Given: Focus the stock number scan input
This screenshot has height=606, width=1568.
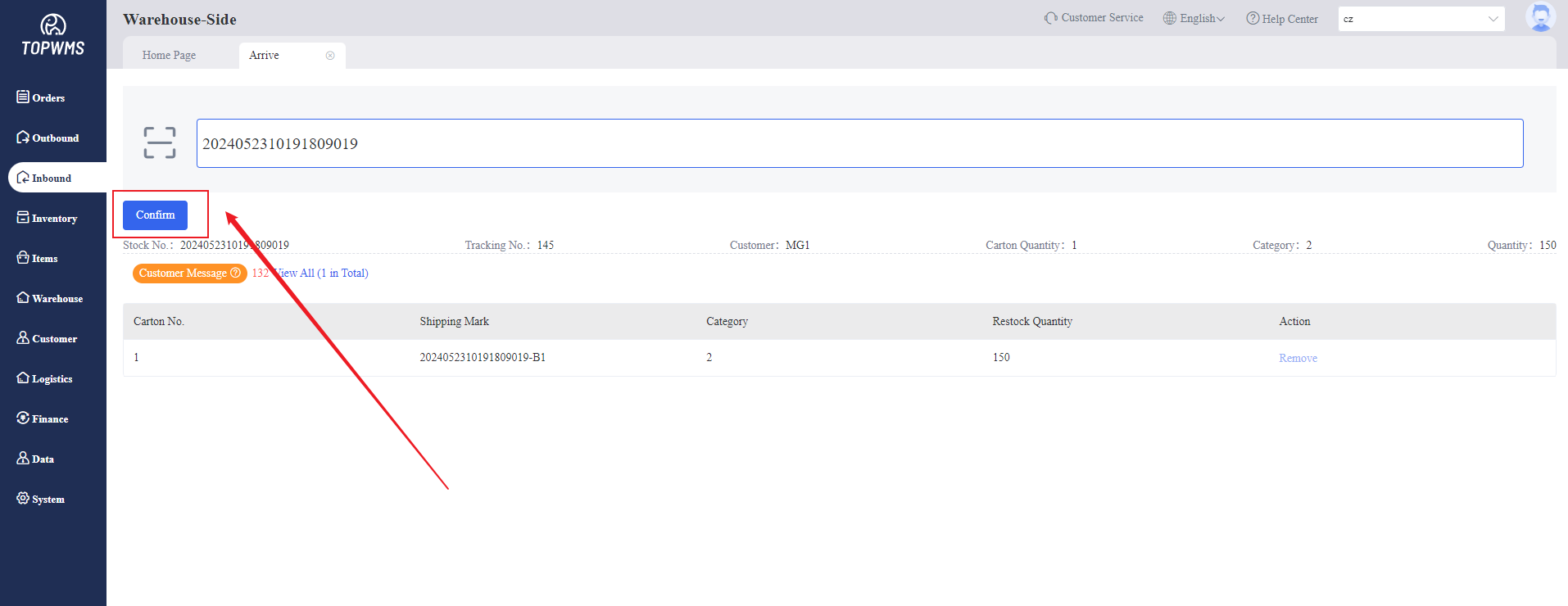Looking at the screenshot, I should pyautogui.click(x=859, y=143).
